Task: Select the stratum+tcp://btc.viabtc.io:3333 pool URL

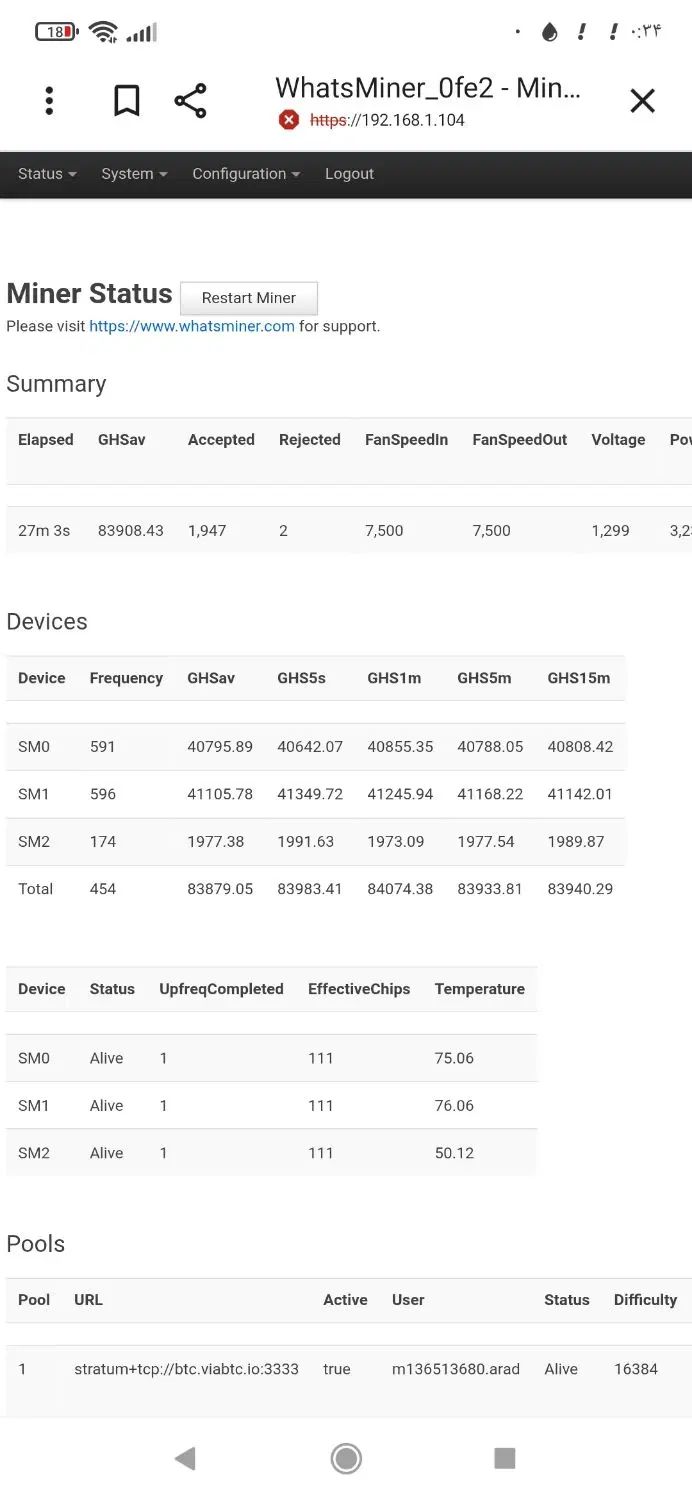Action: (186, 1369)
